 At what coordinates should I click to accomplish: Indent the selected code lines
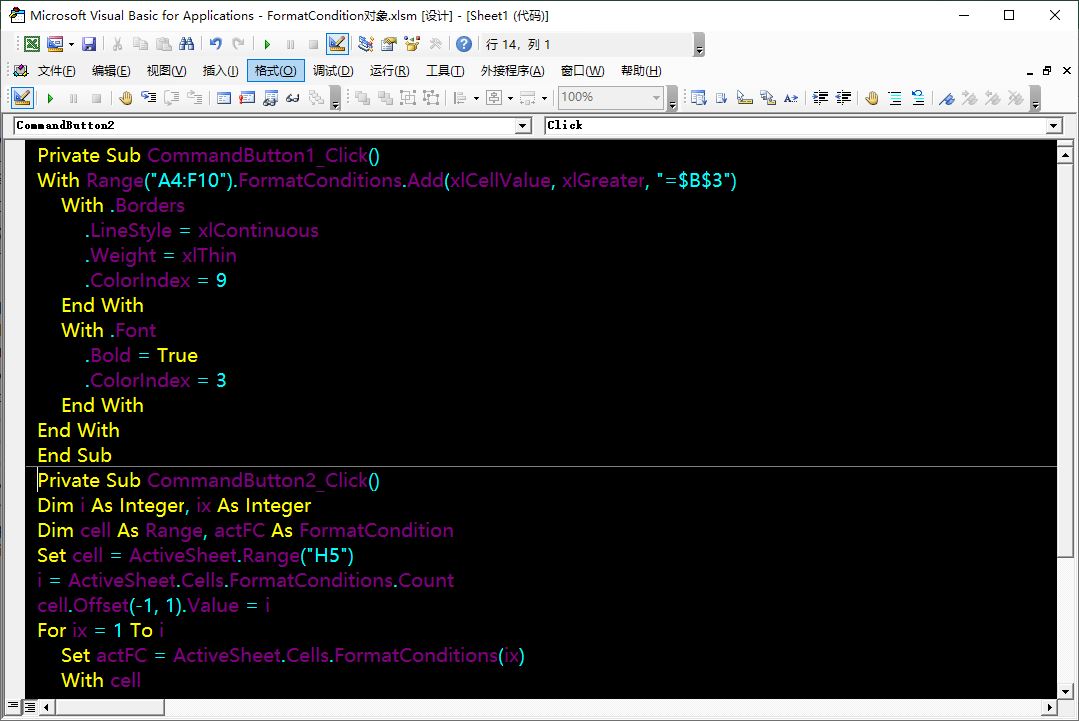tap(820, 98)
